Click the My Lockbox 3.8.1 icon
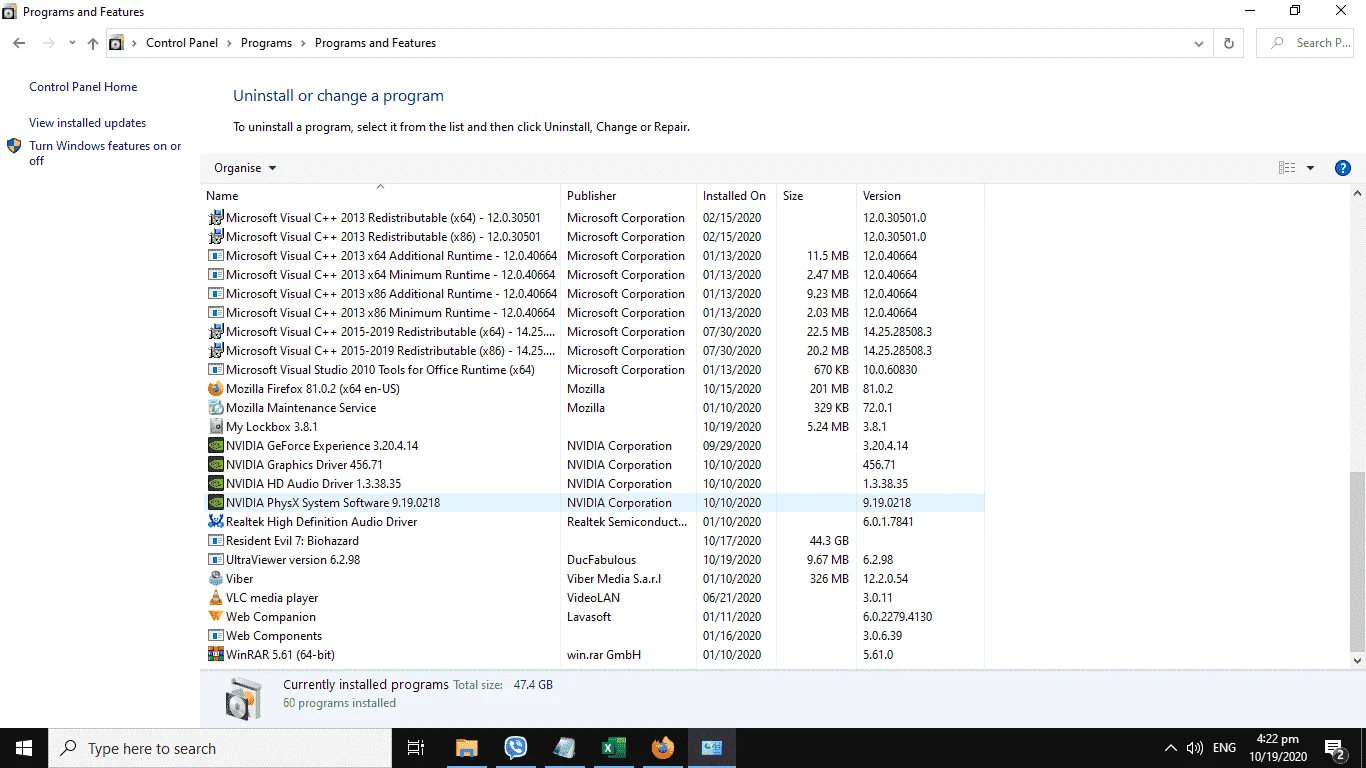Screen dimensions: 1366x768 pyautogui.click(x=215, y=427)
